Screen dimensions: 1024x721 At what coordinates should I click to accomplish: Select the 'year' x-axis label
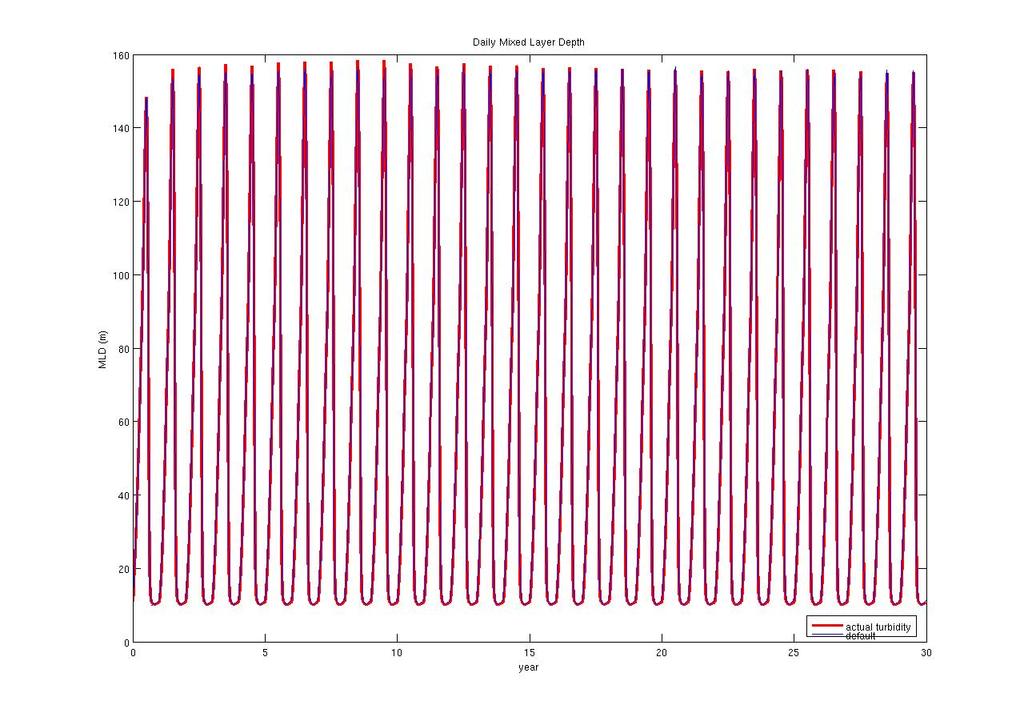pyautogui.click(x=528, y=667)
